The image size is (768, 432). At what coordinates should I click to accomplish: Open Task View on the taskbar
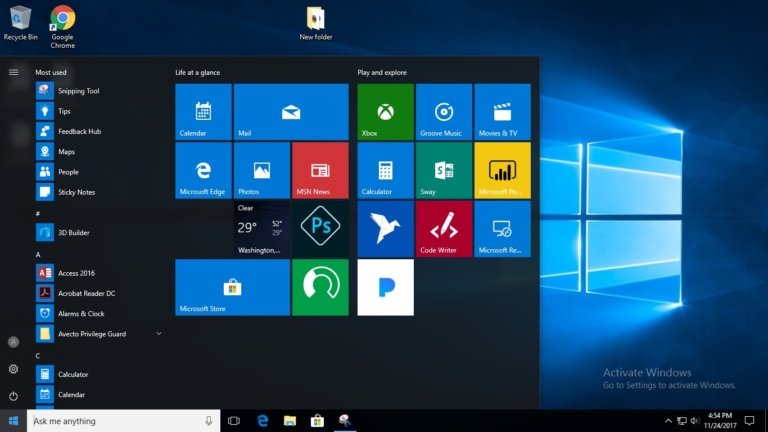point(234,421)
